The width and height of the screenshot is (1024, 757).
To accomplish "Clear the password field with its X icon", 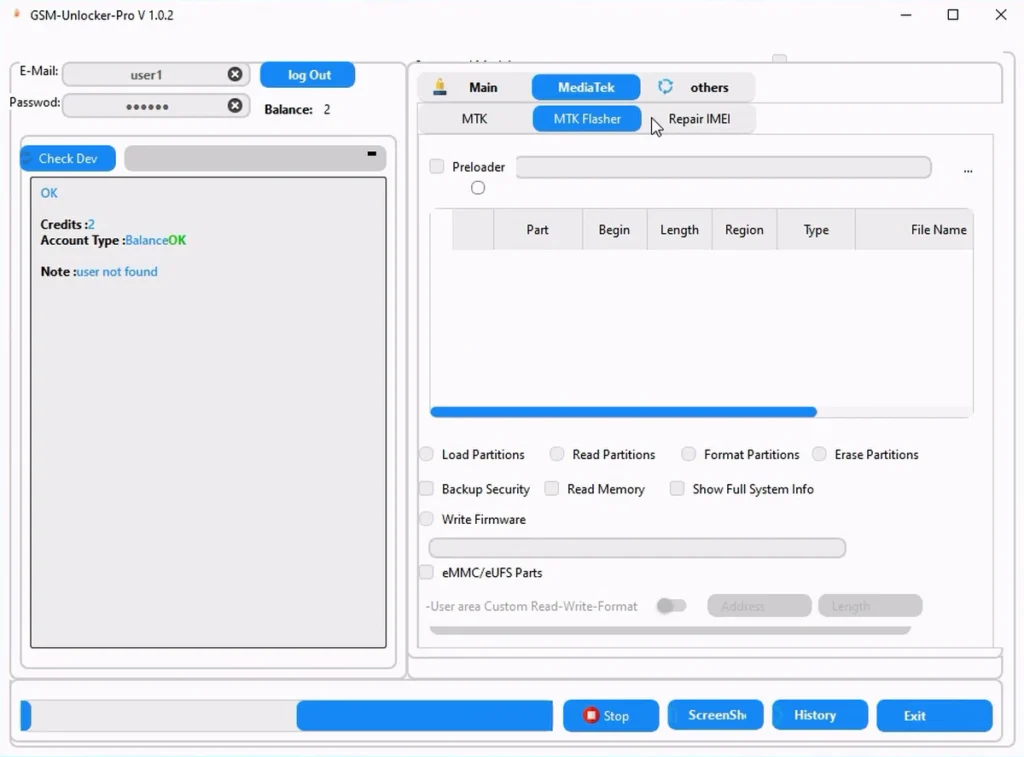I will (x=235, y=106).
